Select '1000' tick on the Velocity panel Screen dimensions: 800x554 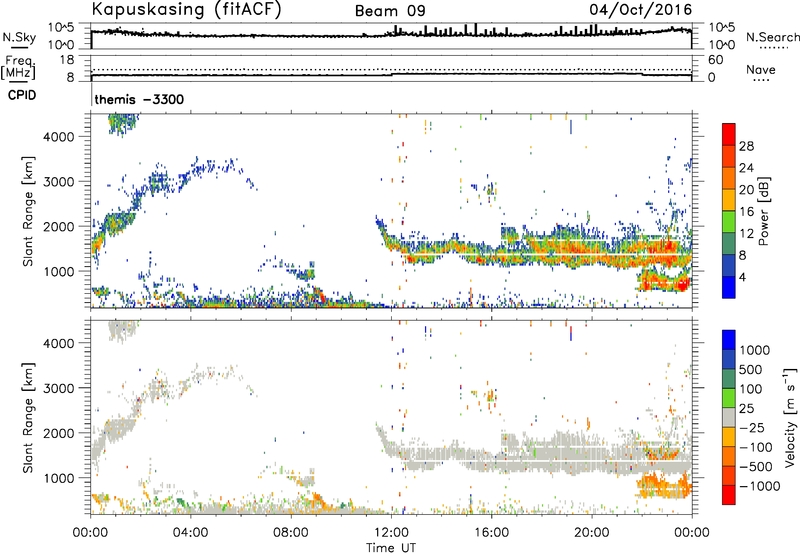[x=59, y=478]
